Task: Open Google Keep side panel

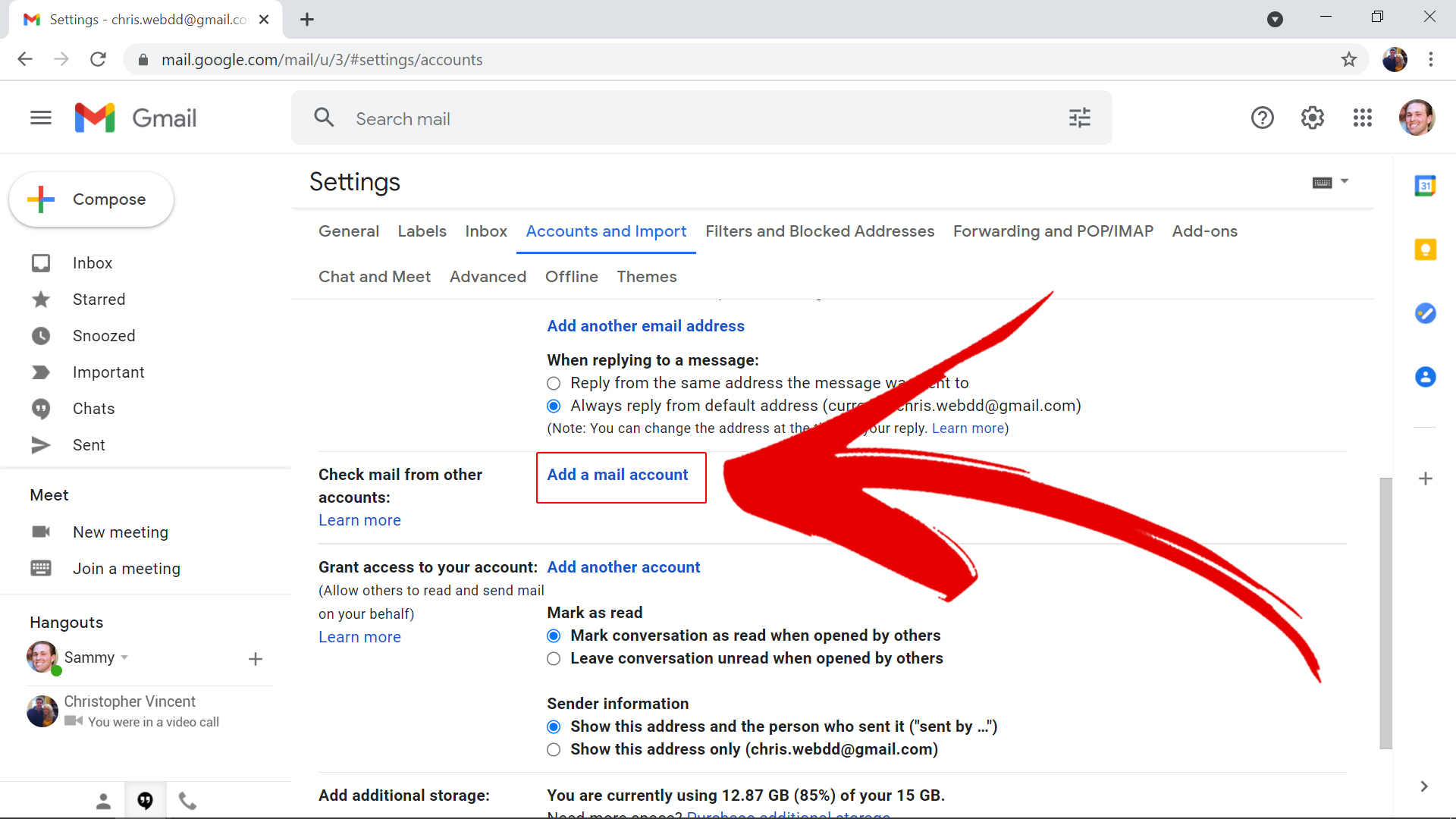Action: pos(1425,249)
